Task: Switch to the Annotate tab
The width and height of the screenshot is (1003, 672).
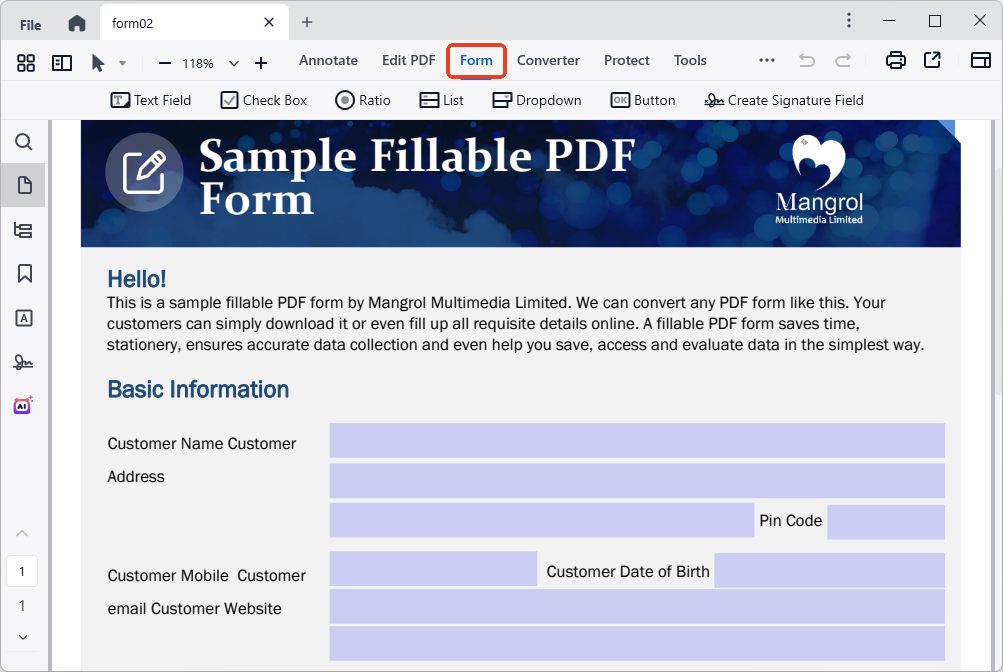Action: coord(328,61)
